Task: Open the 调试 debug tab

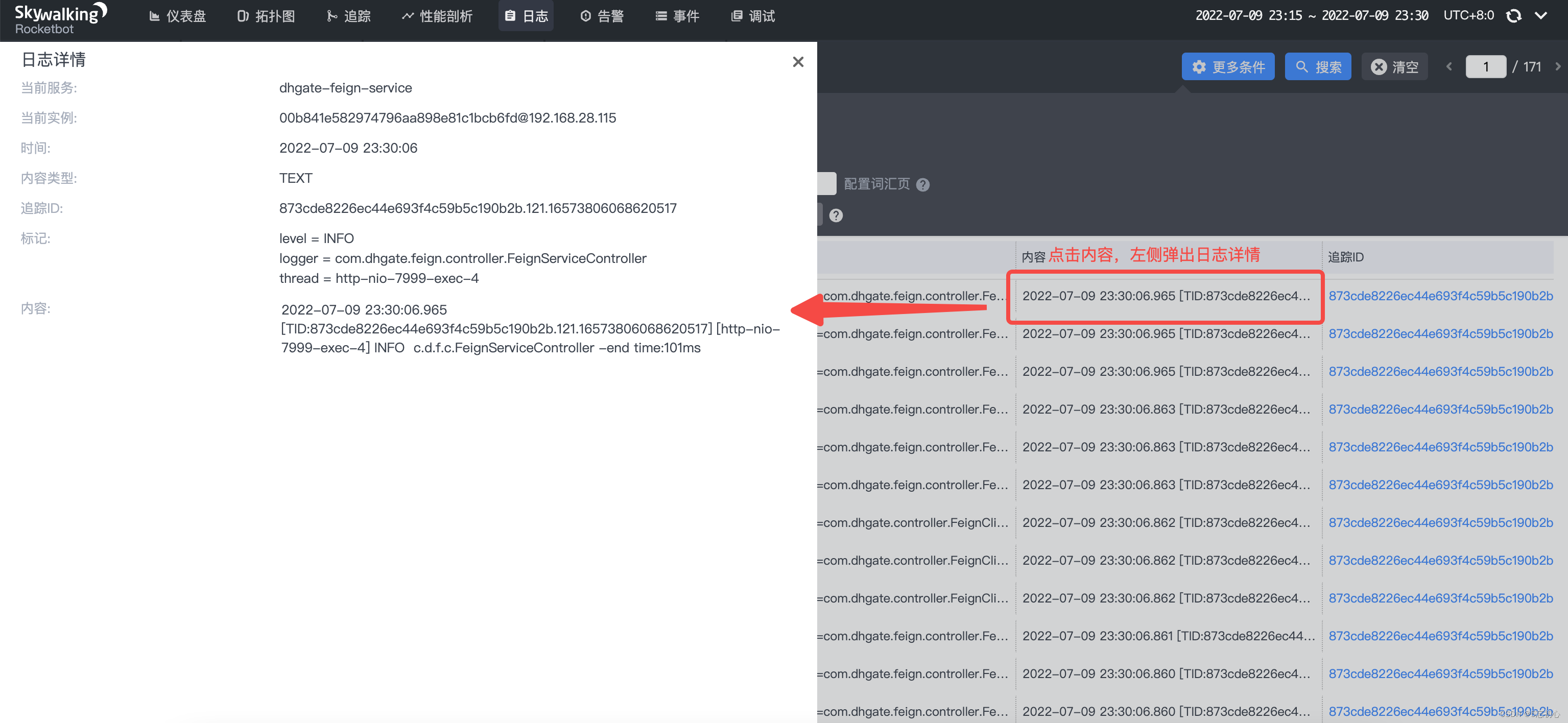Action: click(x=753, y=16)
